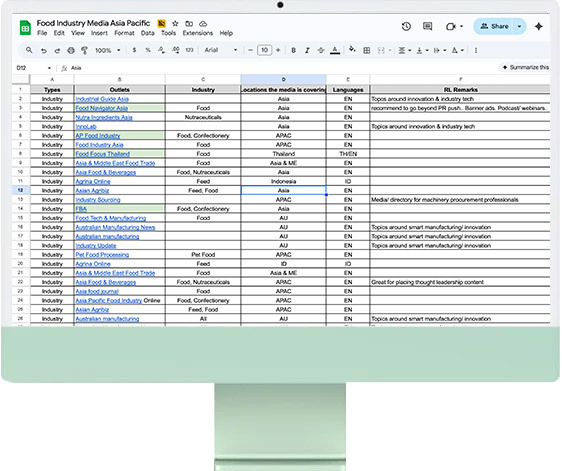Open text wrapping dropdown
The width and height of the screenshot is (562, 471).
[x=440, y=51]
